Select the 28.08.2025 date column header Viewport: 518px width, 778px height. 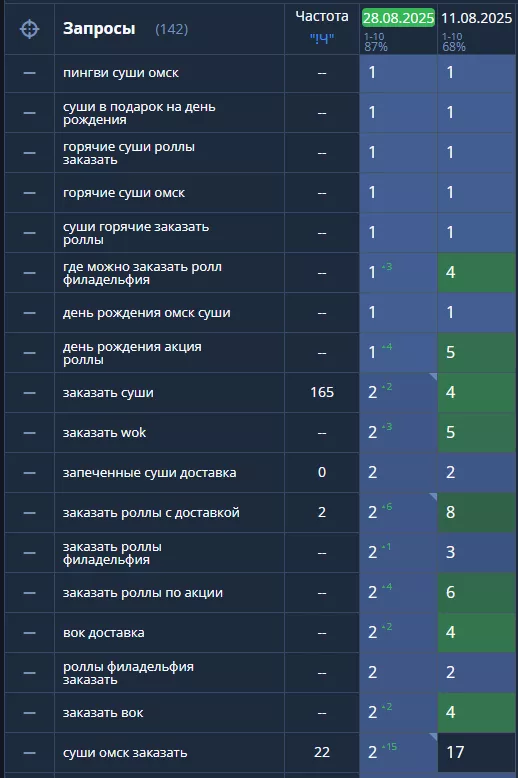point(398,18)
